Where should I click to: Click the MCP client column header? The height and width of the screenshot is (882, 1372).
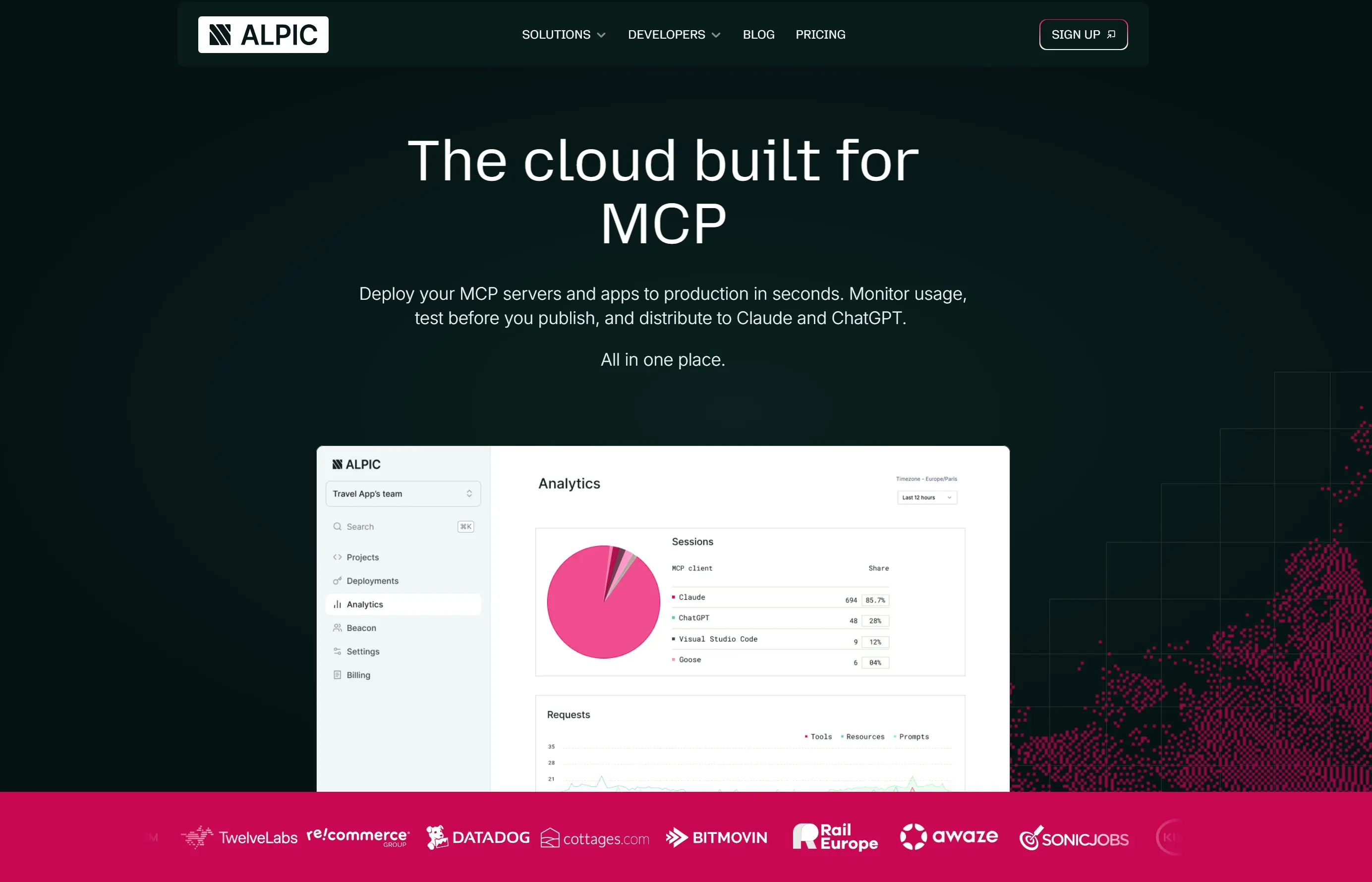692,568
